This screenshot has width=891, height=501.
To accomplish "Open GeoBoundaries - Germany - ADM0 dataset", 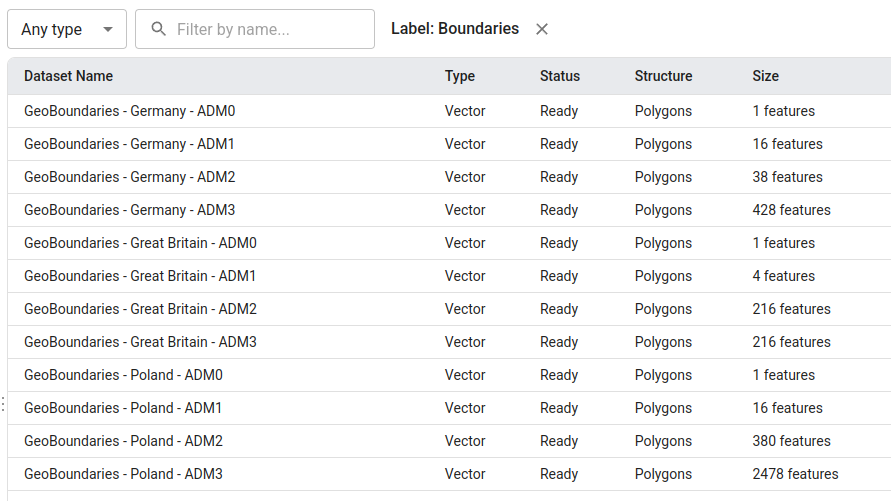I will tap(129, 111).
